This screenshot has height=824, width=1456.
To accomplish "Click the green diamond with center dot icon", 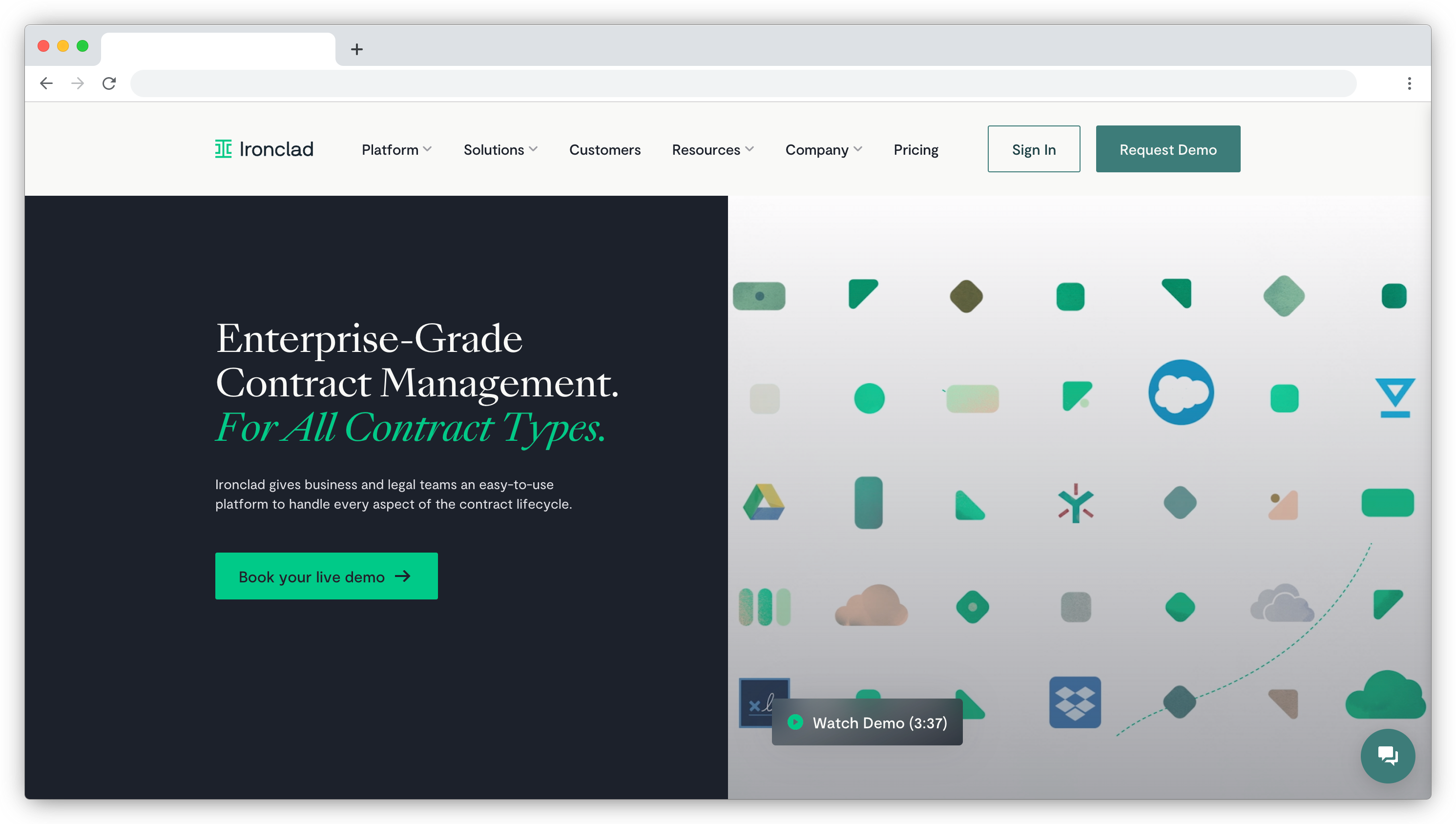I will click(x=972, y=607).
